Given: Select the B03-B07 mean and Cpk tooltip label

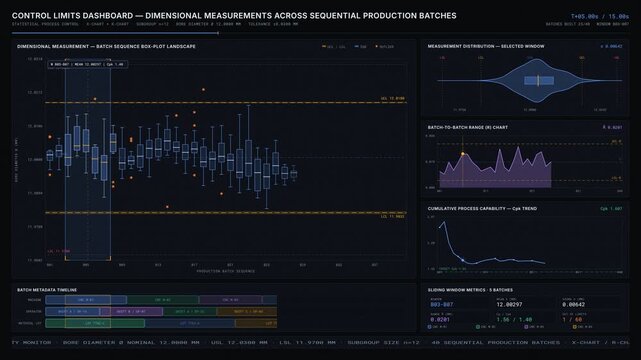Looking at the screenshot, I should 87,64.
